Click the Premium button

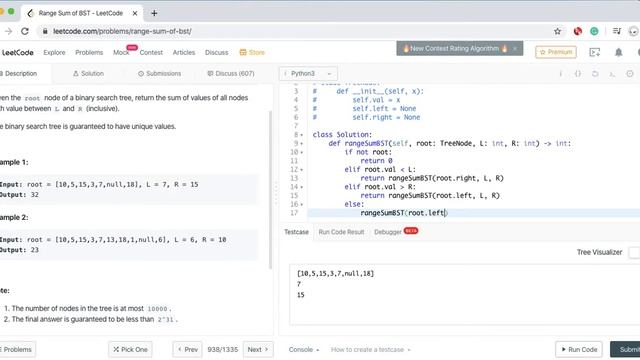click(556, 52)
